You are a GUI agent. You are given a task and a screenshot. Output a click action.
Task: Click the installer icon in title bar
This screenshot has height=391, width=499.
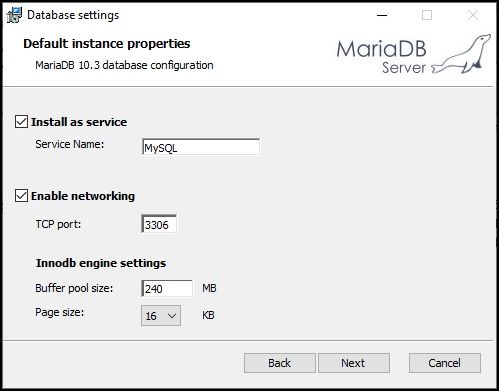[x=14, y=15]
